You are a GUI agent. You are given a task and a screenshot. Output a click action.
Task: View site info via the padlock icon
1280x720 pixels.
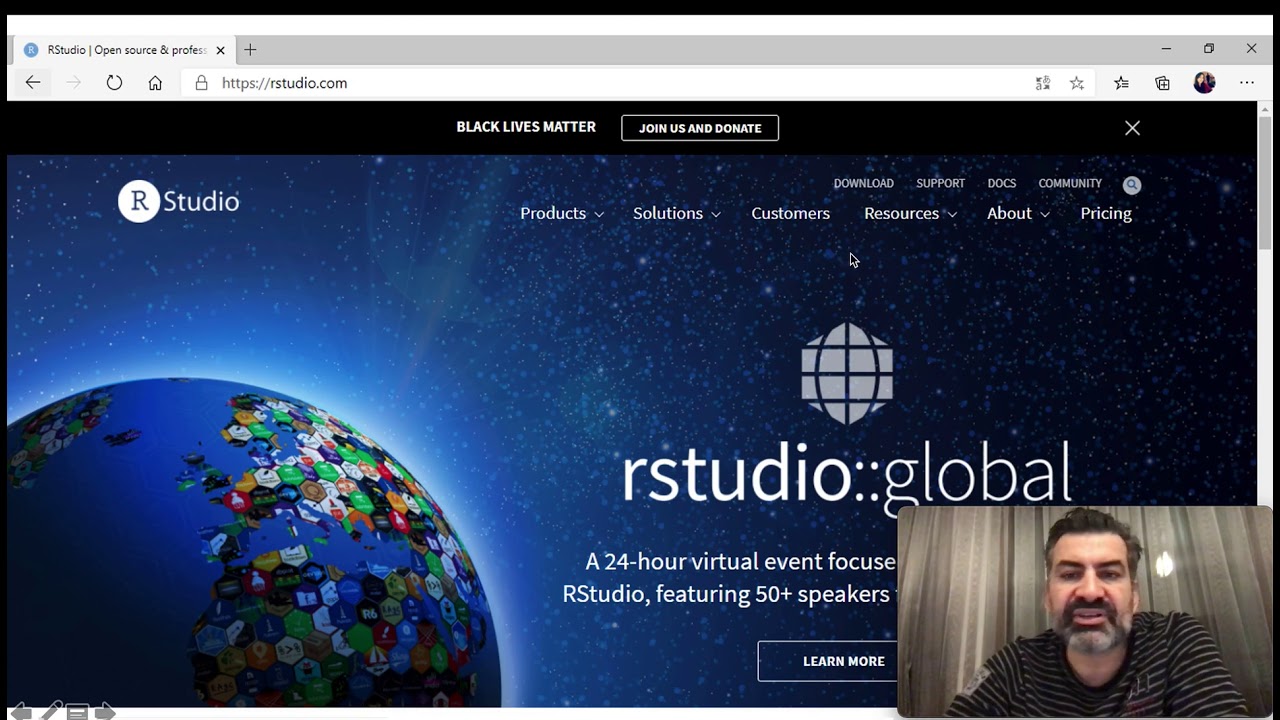coord(201,83)
